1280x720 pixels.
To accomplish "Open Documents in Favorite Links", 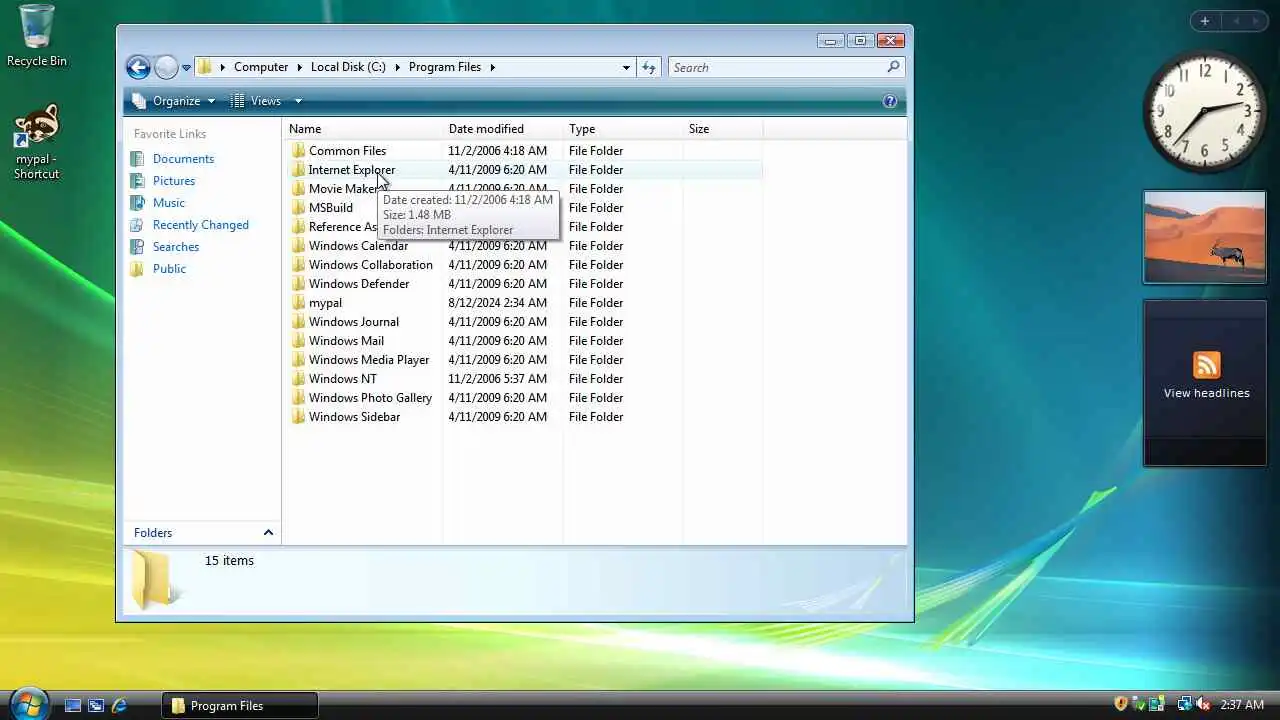I will (183, 159).
